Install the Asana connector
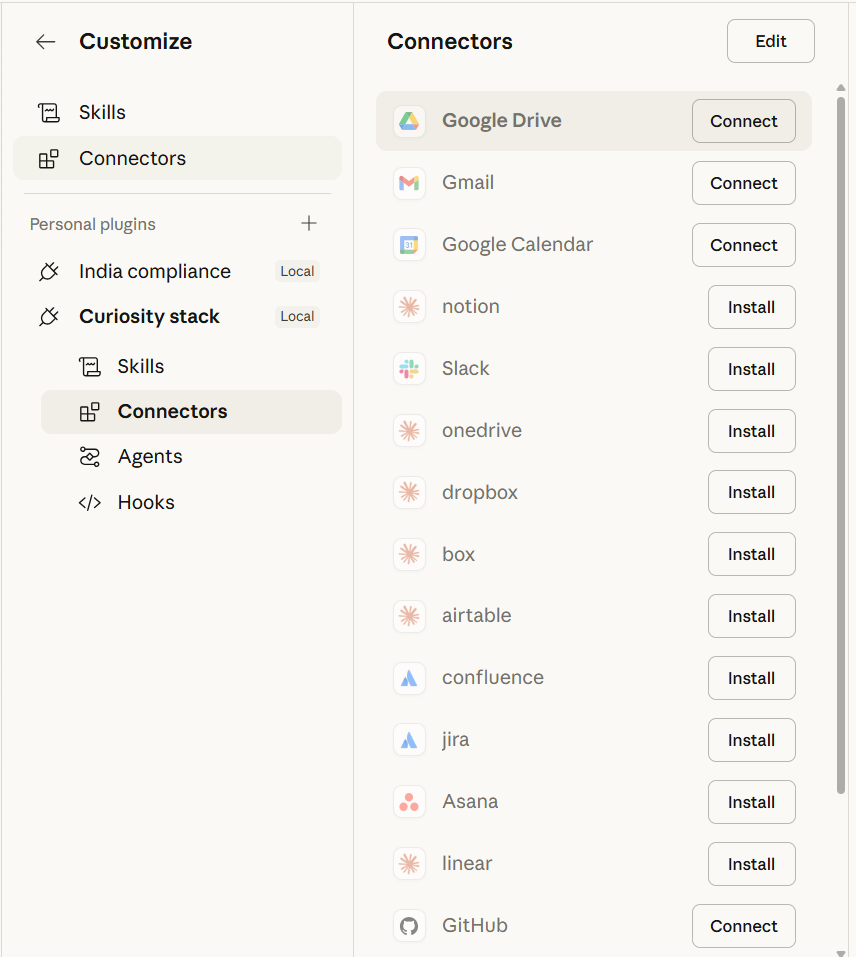This screenshot has height=957, width=856. coord(752,802)
